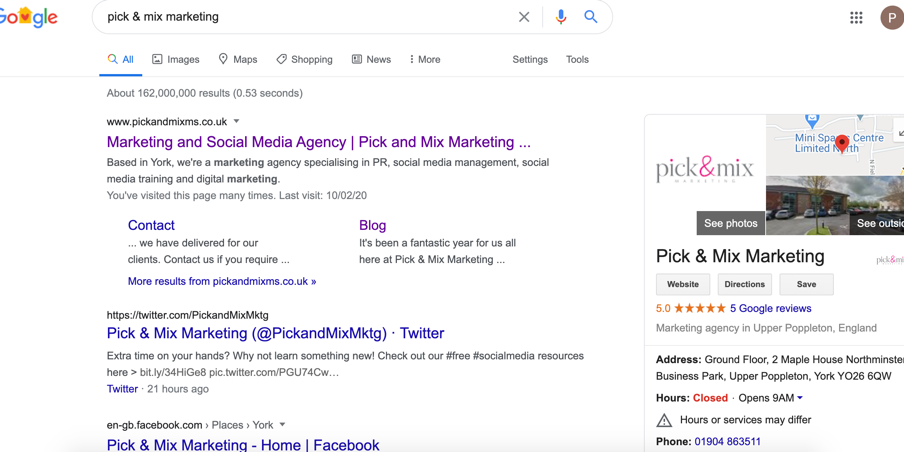Click the small pick&mix logo beside the title
The image size is (904, 452).
pos(890,259)
